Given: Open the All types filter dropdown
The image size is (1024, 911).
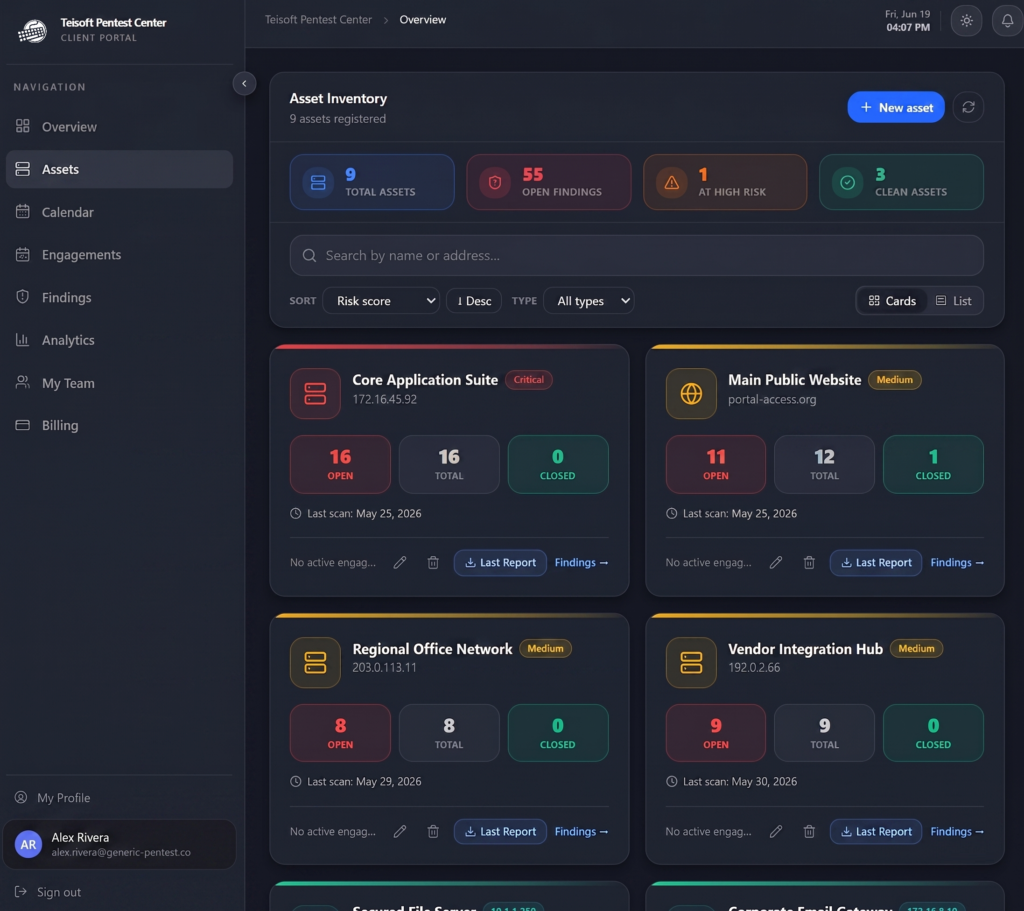Looking at the screenshot, I should [x=589, y=301].
